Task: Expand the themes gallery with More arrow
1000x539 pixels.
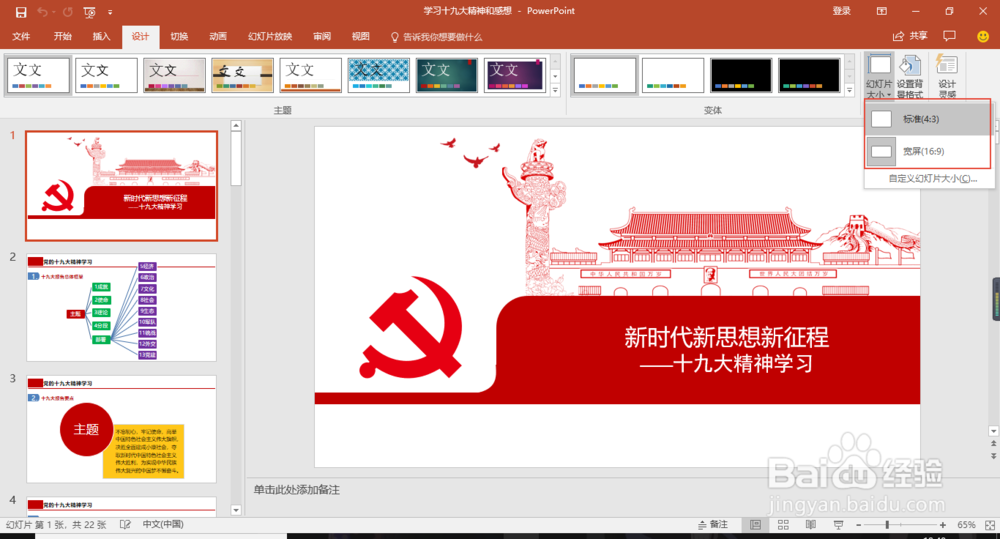Action: (x=555, y=91)
